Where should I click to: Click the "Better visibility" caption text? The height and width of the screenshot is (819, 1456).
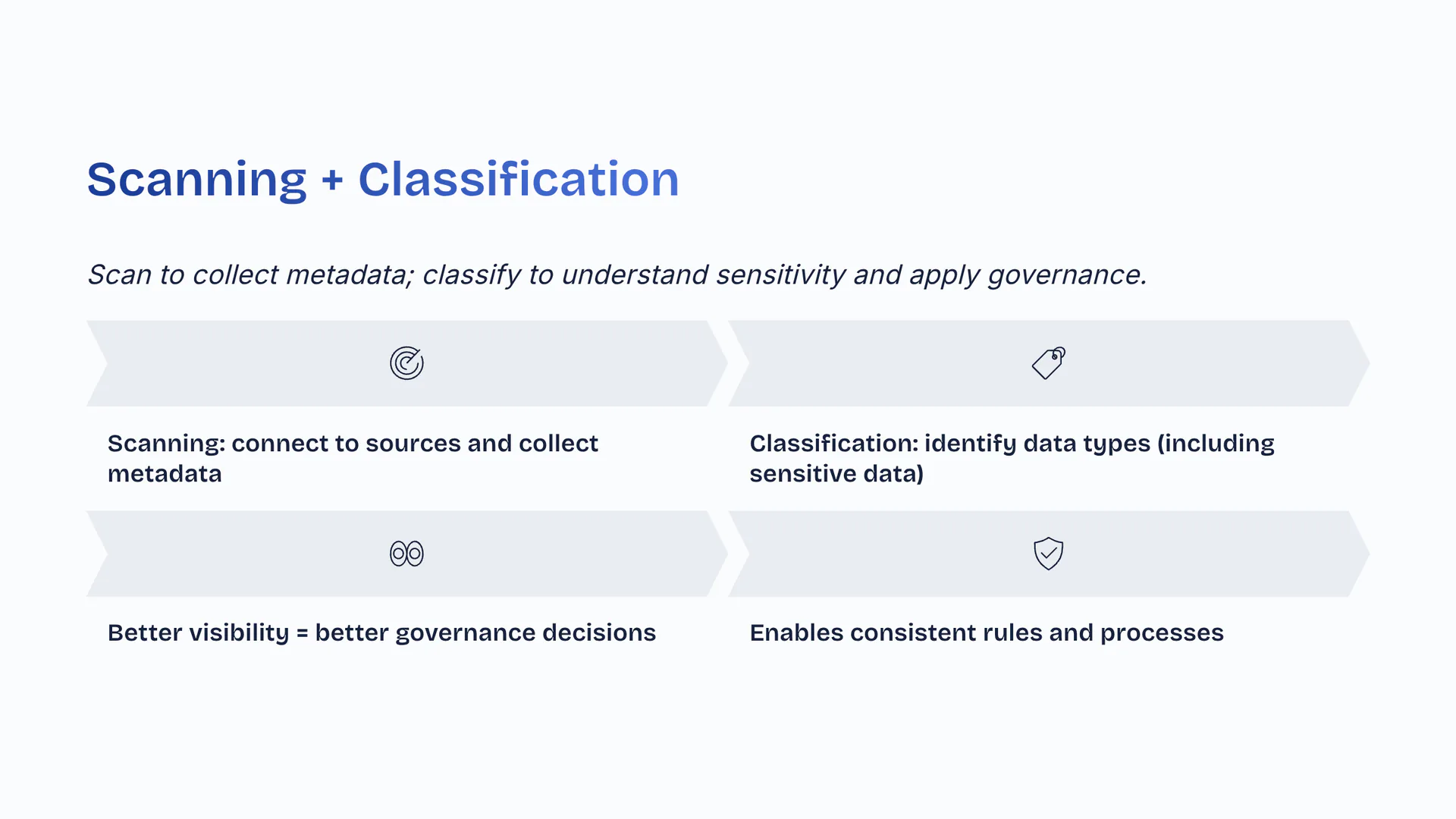click(x=198, y=633)
